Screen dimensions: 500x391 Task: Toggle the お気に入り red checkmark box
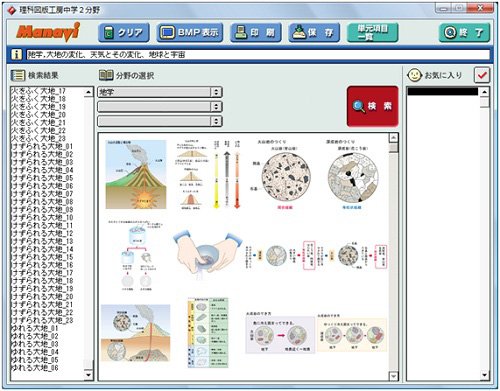click(482, 75)
